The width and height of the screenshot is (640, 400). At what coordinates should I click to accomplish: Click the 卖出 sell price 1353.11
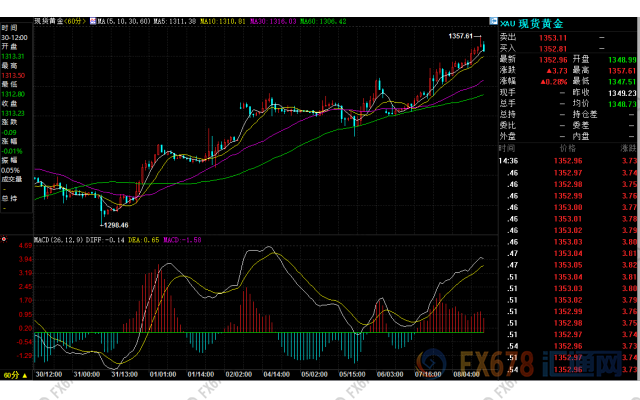click(551, 35)
